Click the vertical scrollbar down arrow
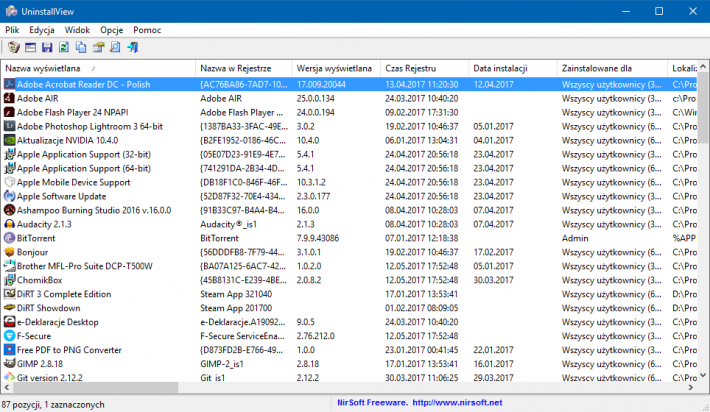Screen dimensions: 710x412 [703, 375]
